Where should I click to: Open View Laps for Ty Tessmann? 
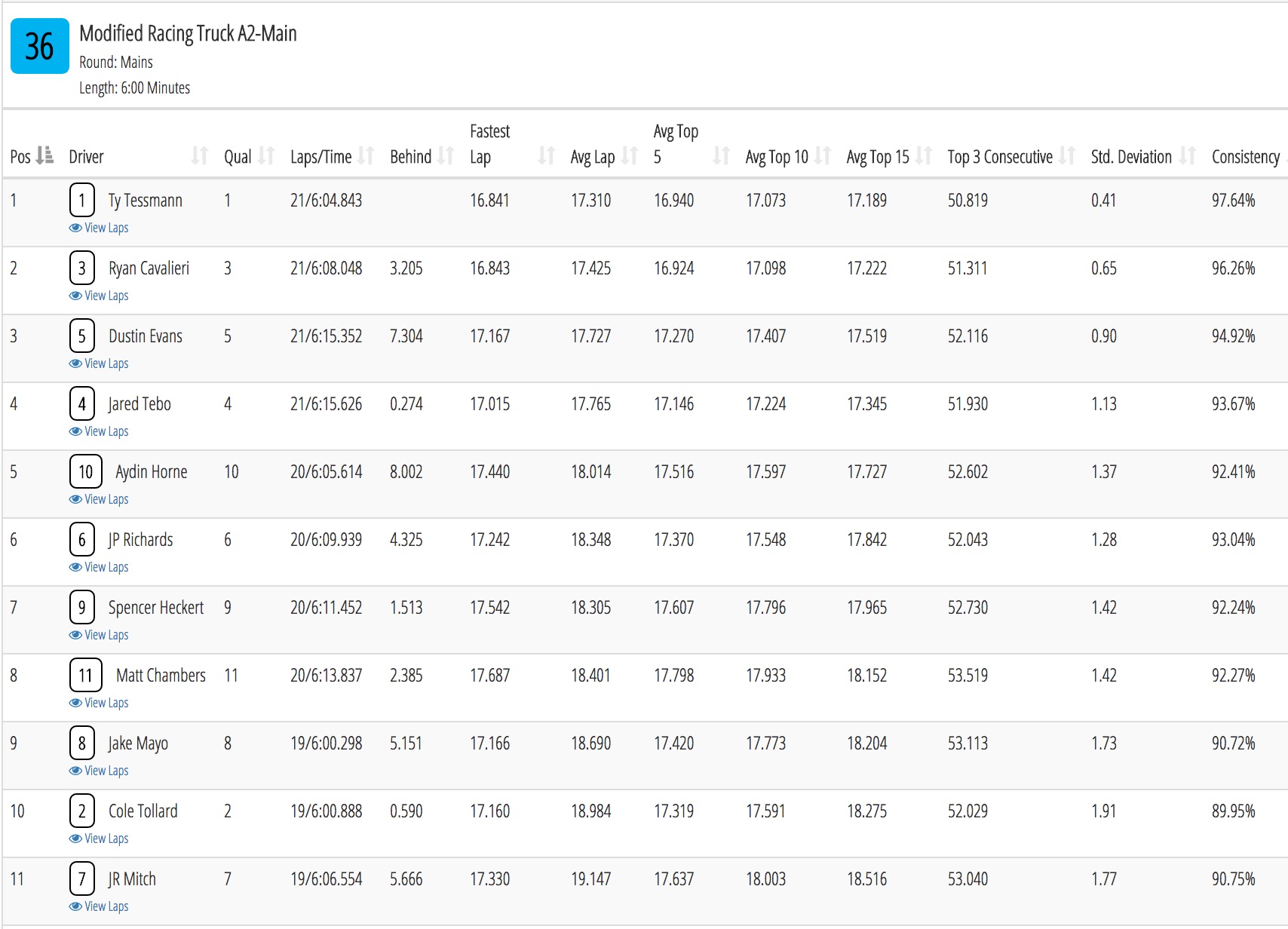click(x=99, y=228)
